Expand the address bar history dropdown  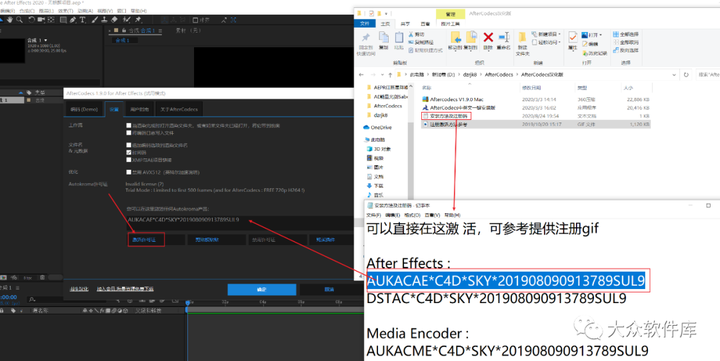pyautogui.click(x=674, y=74)
